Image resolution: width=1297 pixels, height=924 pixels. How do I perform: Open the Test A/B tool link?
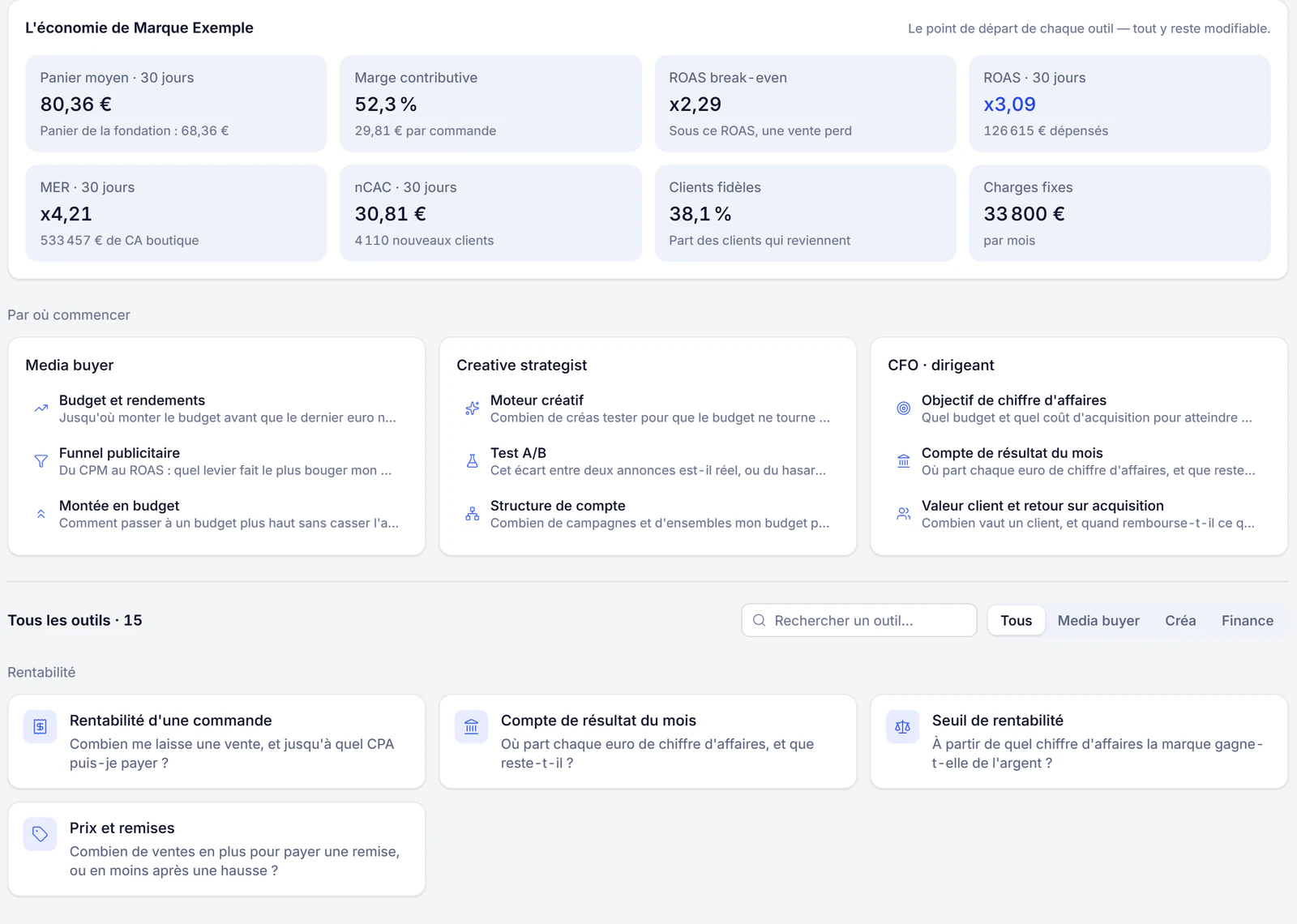click(648, 461)
